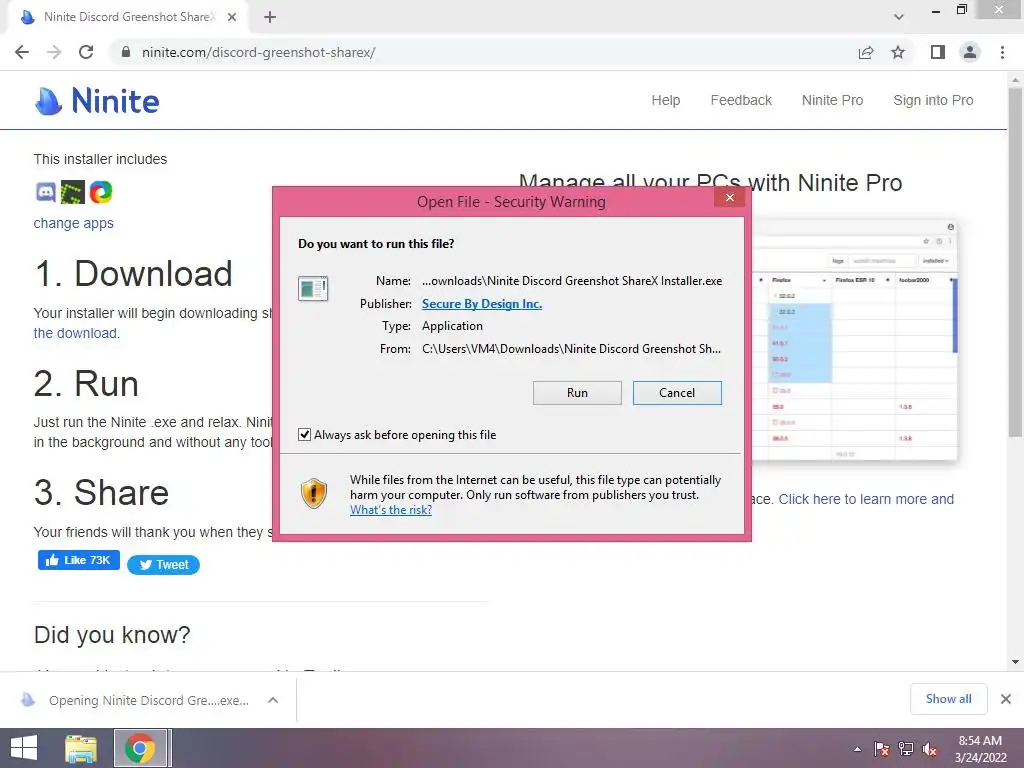The height and width of the screenshot is (768, 1024).
Task: Click the Did you know? heading
Action: (x=112, y=635)
